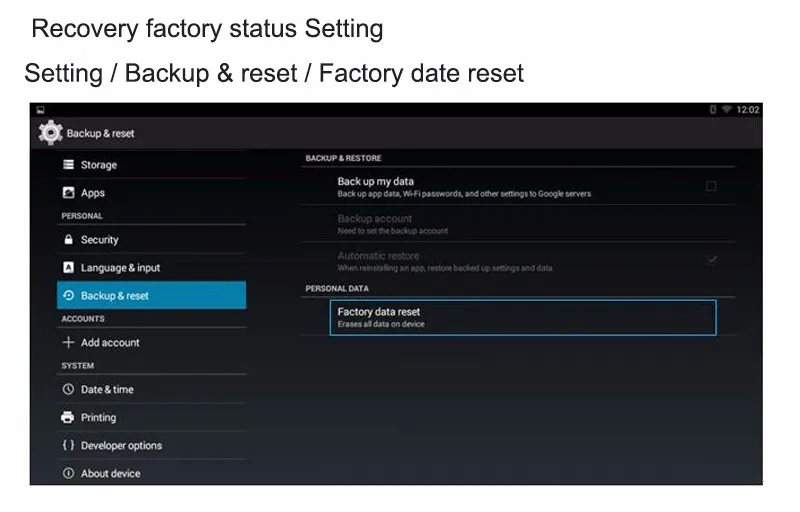The height and width of the screenshot is (512, 800).
Task: Click the Language & input icon
Action: tap(69, 268)
